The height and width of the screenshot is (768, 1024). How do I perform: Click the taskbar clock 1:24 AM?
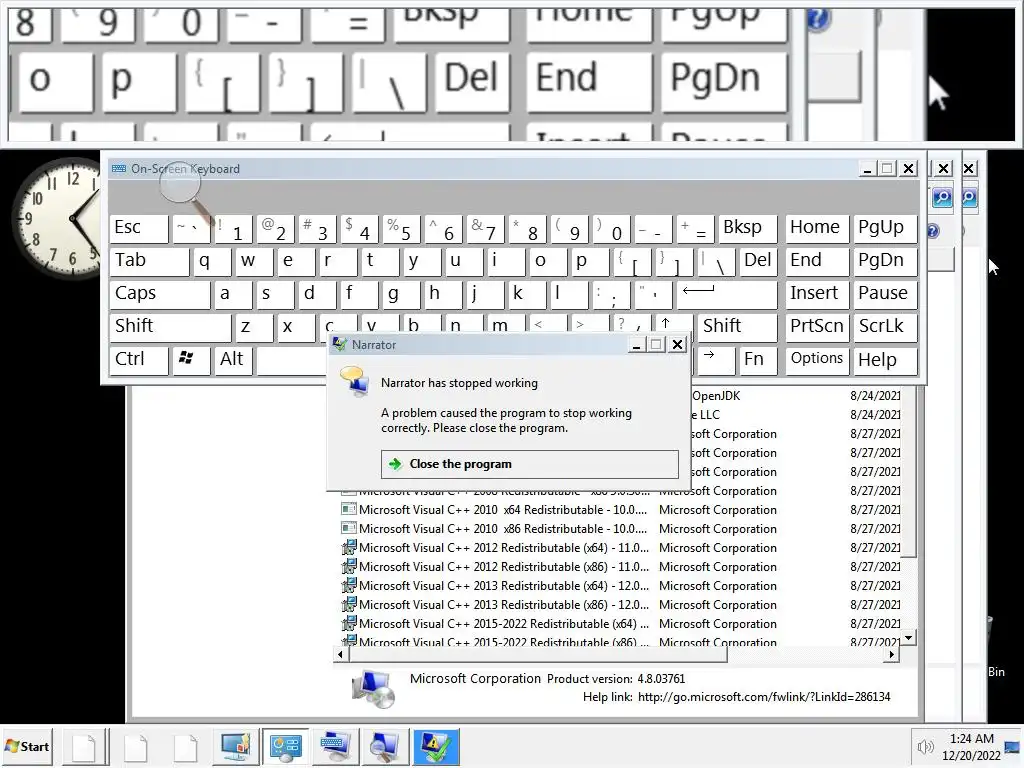click(x=971, y=746)
